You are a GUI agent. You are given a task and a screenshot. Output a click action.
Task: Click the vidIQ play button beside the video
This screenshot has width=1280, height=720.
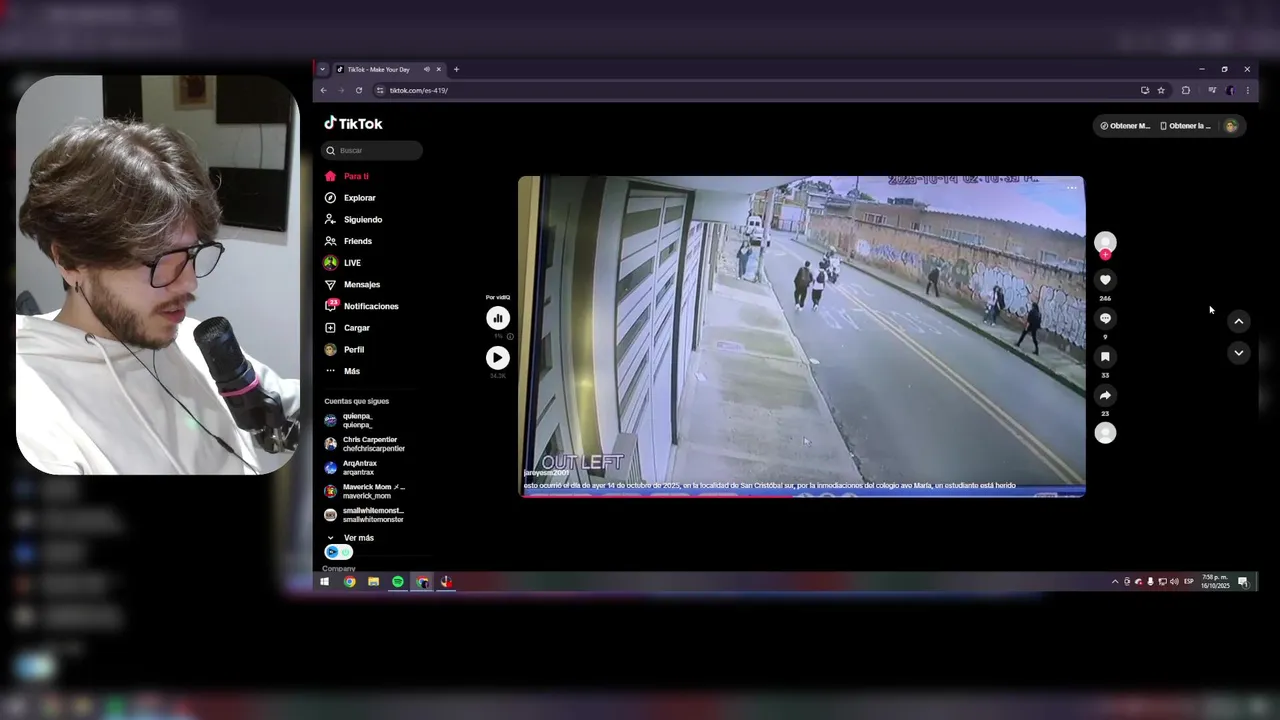tap(497, 357)
